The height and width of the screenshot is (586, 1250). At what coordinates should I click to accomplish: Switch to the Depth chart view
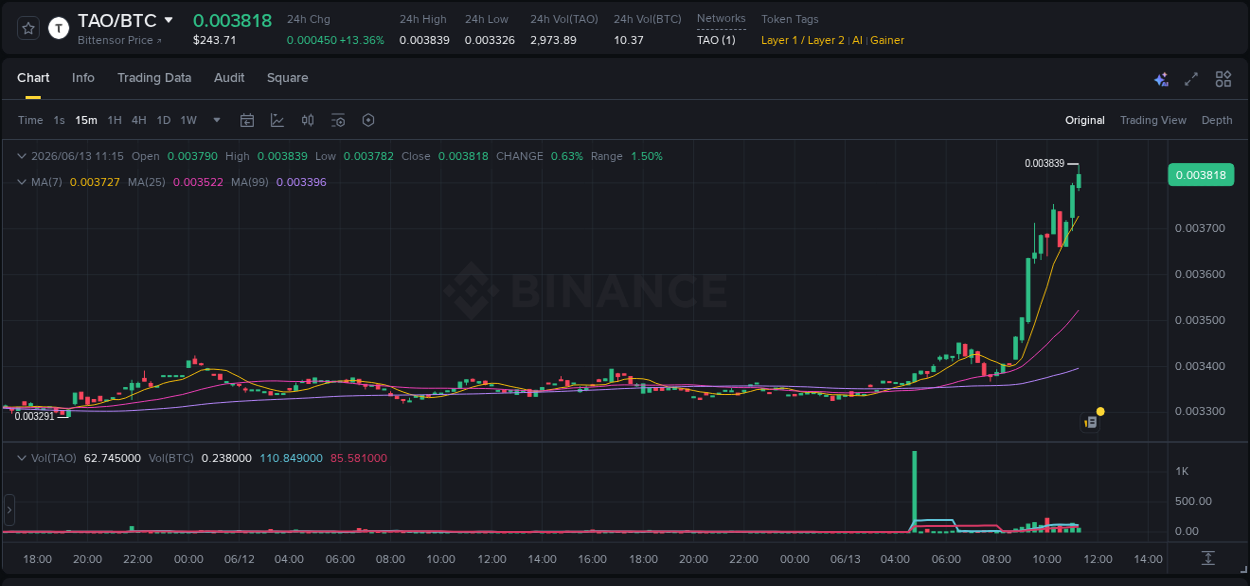tap(1217, 120)
